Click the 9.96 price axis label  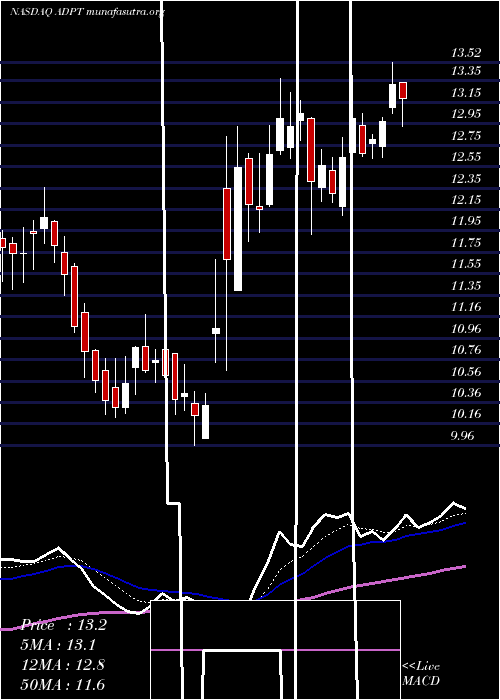pyautogui.click(x=462, y=435)
